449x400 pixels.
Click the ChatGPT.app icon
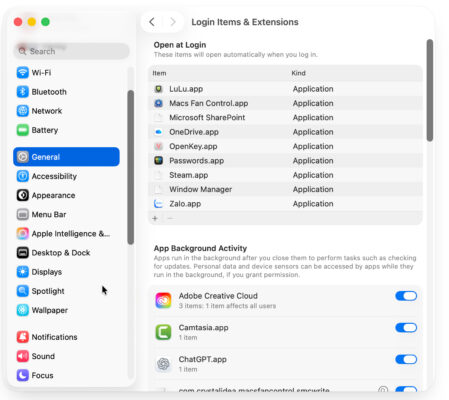click(163, 364)
